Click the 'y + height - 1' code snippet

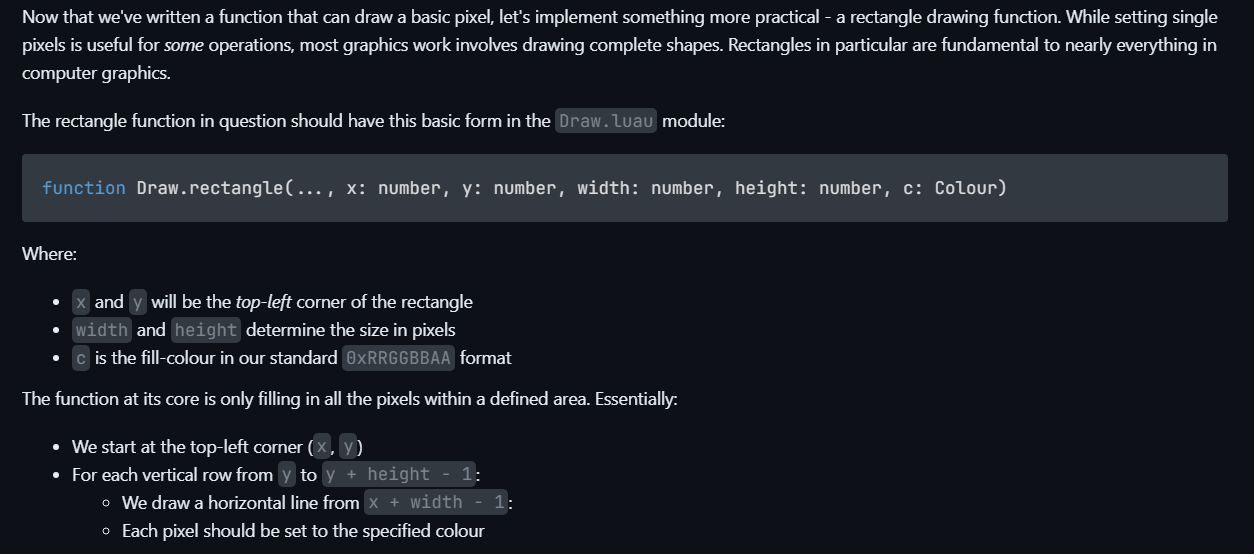[398, 475]
